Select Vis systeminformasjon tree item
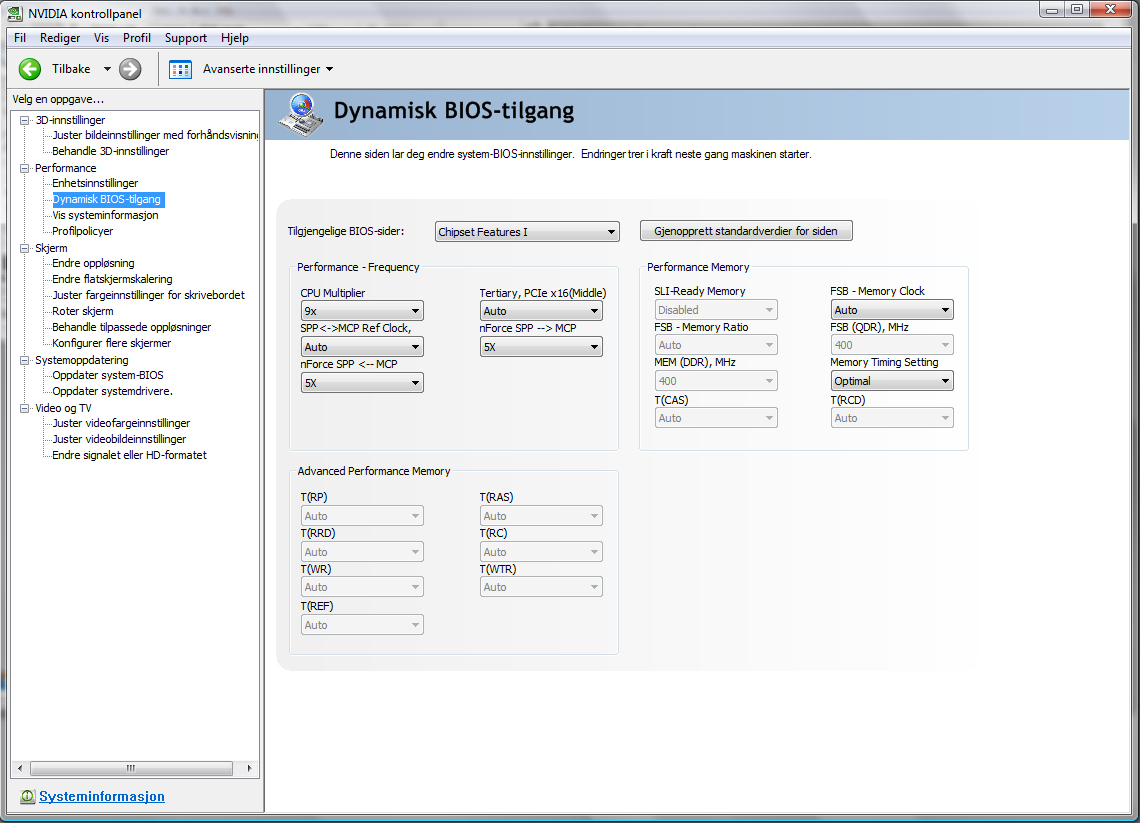The image size is (1140, 823). [105, 215]
